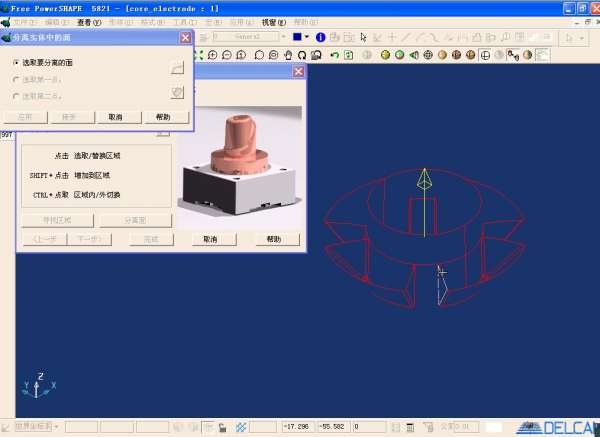Image resolution: width=600 pixels, height=437 pixels.
Task: Expand the color picker dropdown arrow
Action: 308,37
